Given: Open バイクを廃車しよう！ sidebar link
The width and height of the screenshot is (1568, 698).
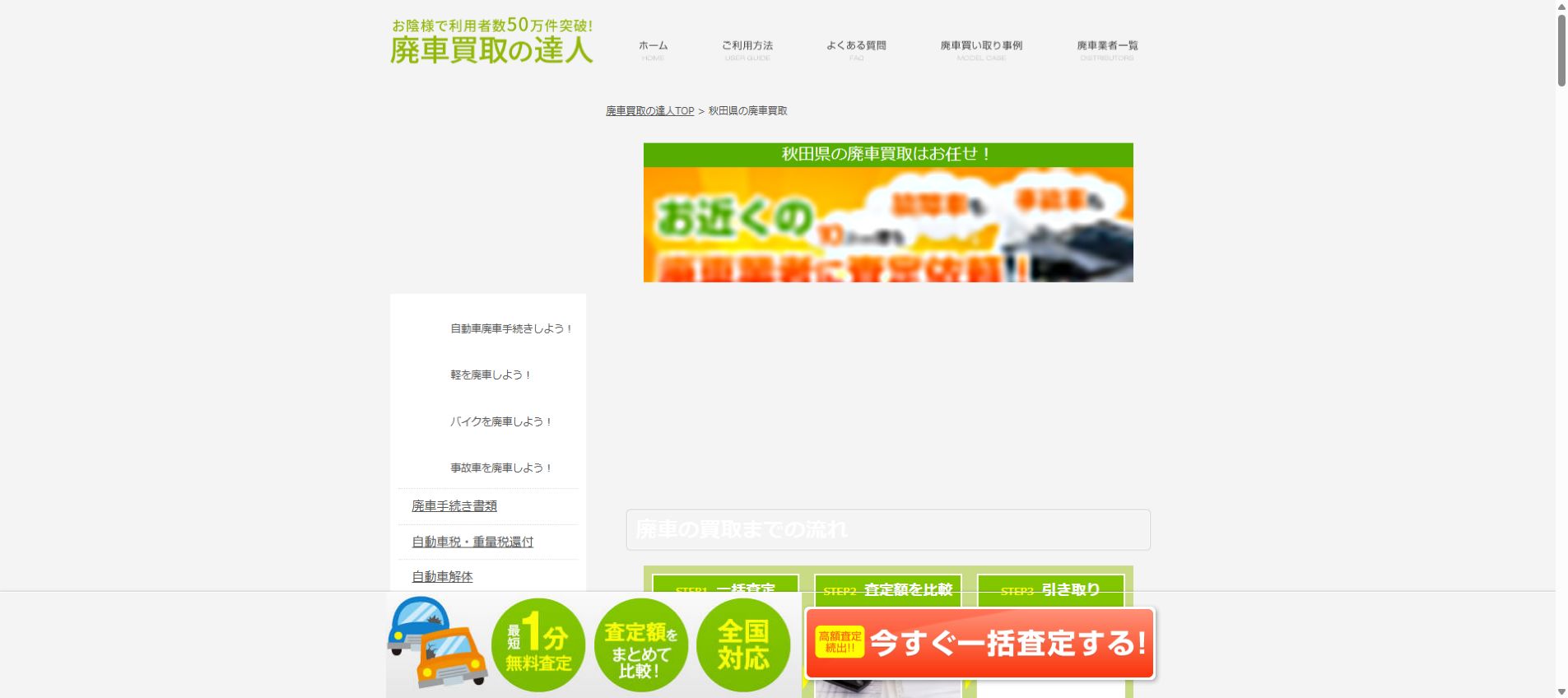Looking at the screenshot, I should pos(500,421).
